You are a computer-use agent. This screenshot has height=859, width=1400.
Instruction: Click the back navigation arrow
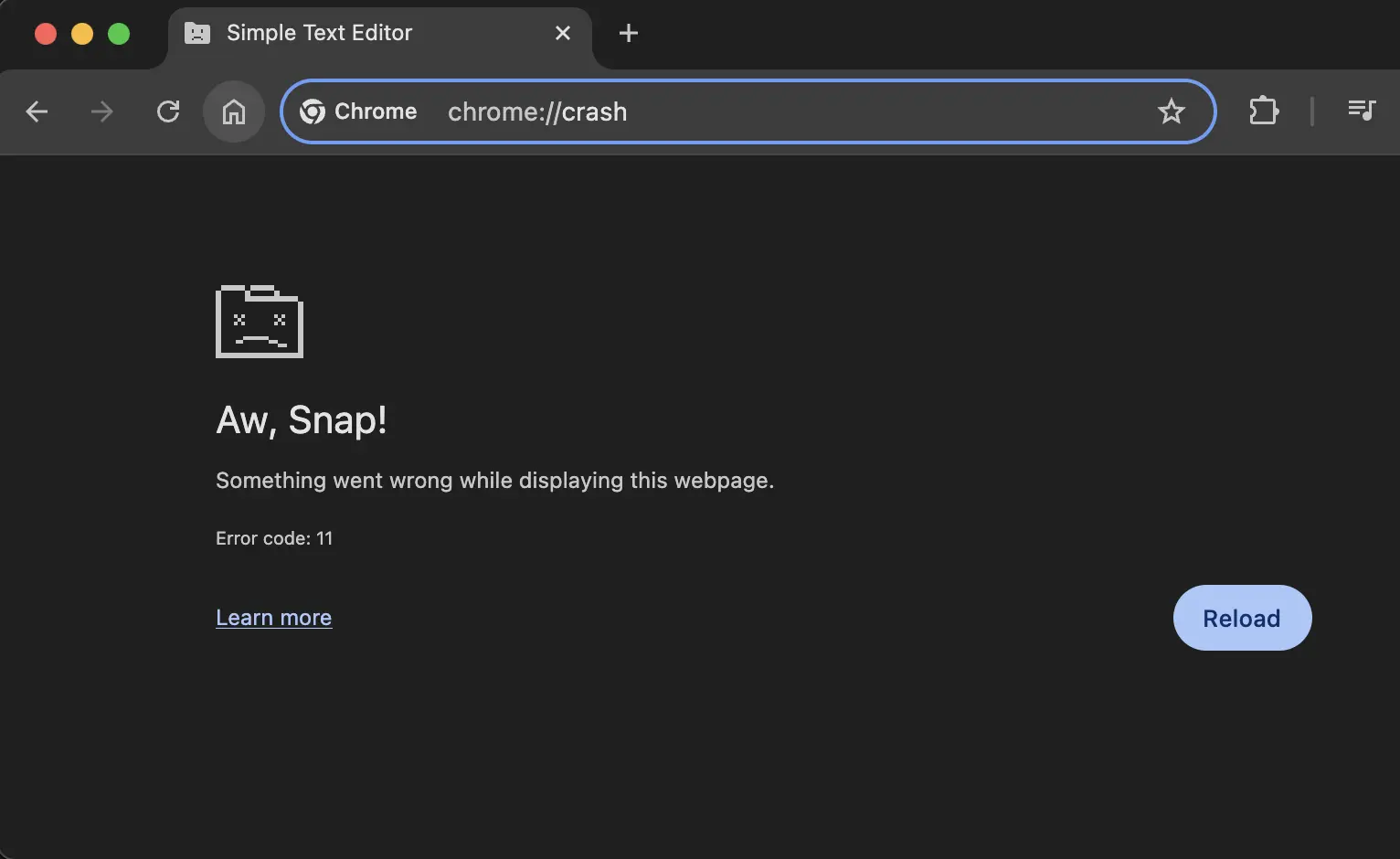37,111
